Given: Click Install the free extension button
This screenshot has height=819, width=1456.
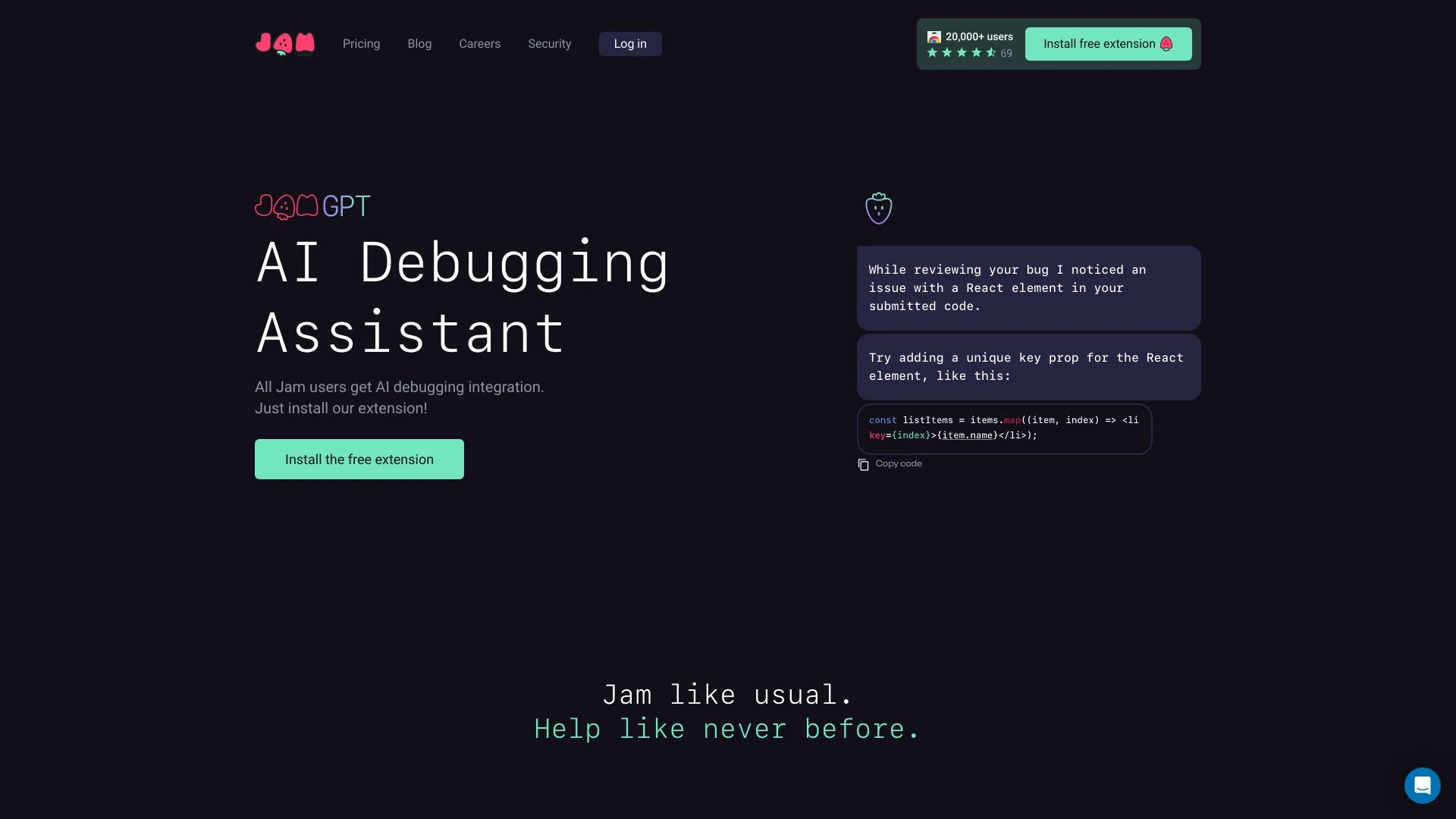Looking at the screenshot, I should coord(359,458).
